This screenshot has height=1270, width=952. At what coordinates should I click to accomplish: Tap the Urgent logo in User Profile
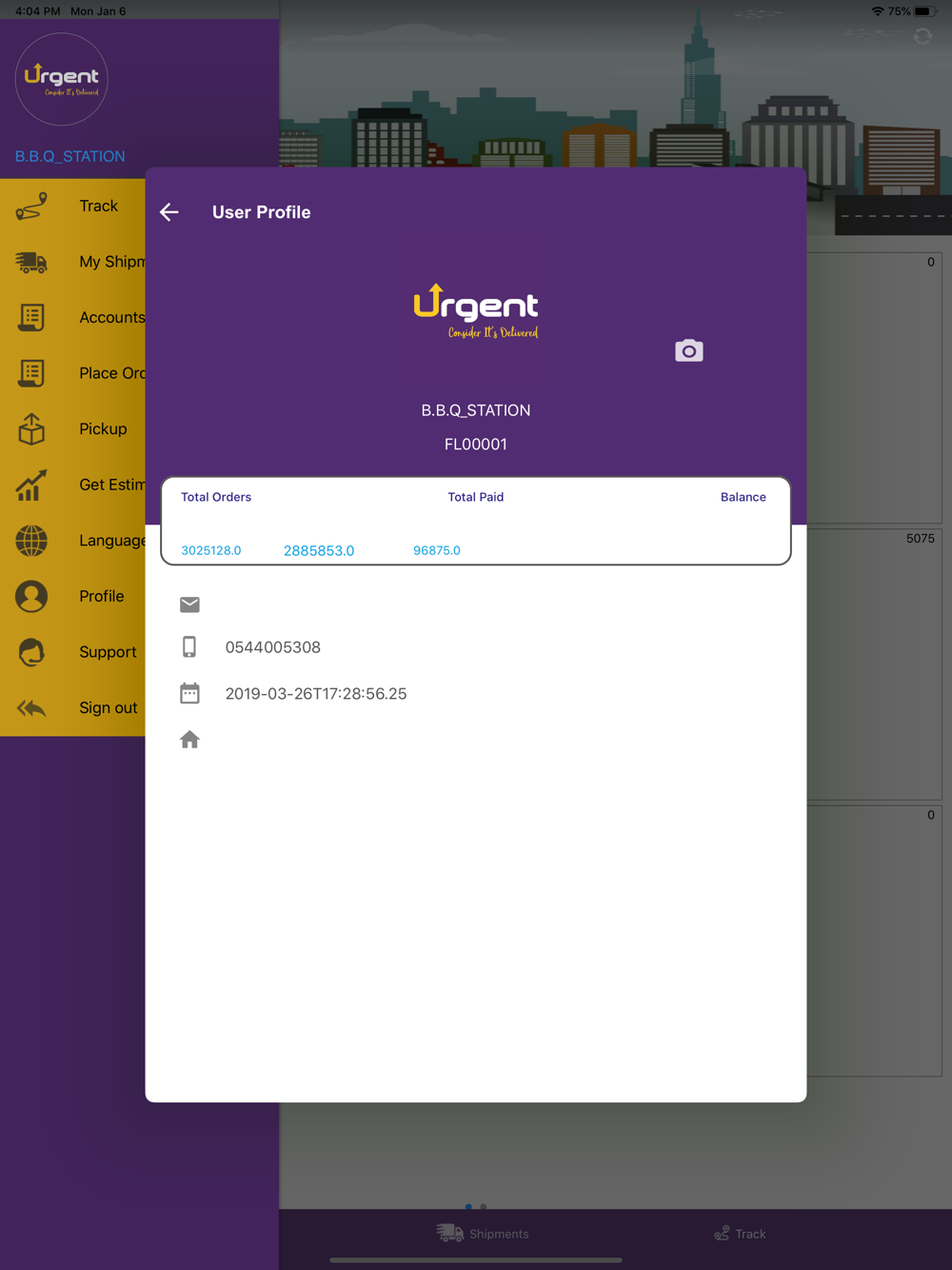point(476,311)
